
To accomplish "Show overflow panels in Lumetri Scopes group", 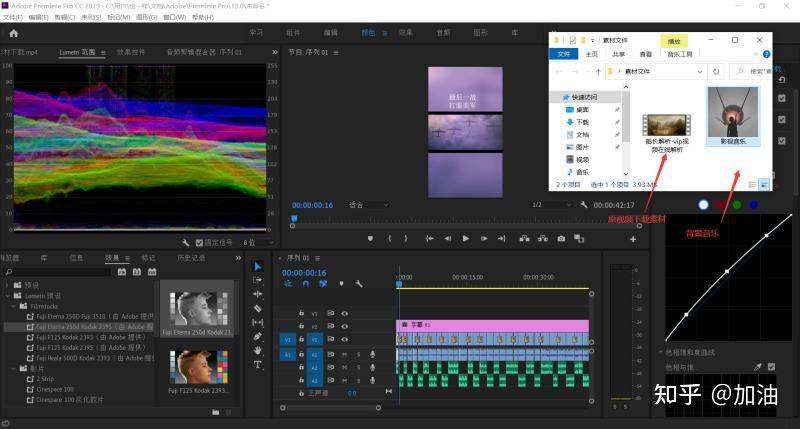I will [274, 52].
